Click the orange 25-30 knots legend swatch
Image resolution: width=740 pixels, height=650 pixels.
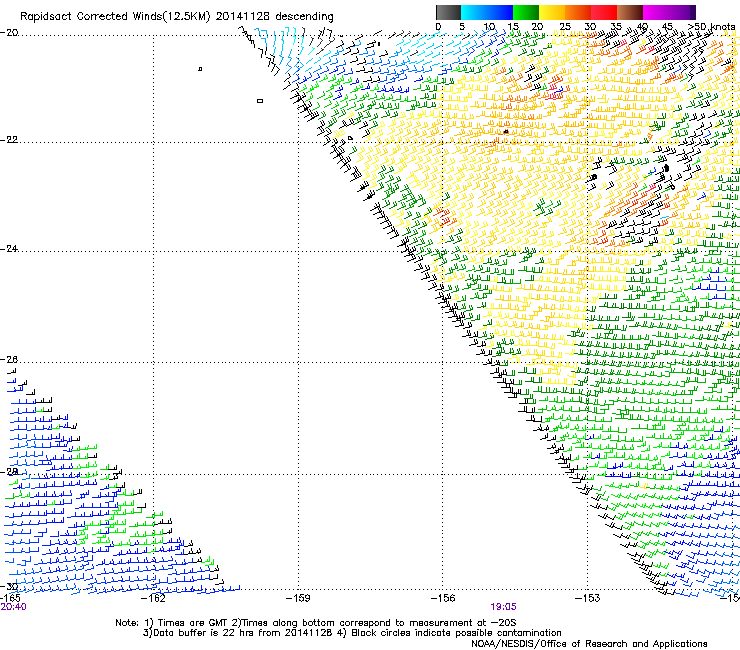coord(578,12)
